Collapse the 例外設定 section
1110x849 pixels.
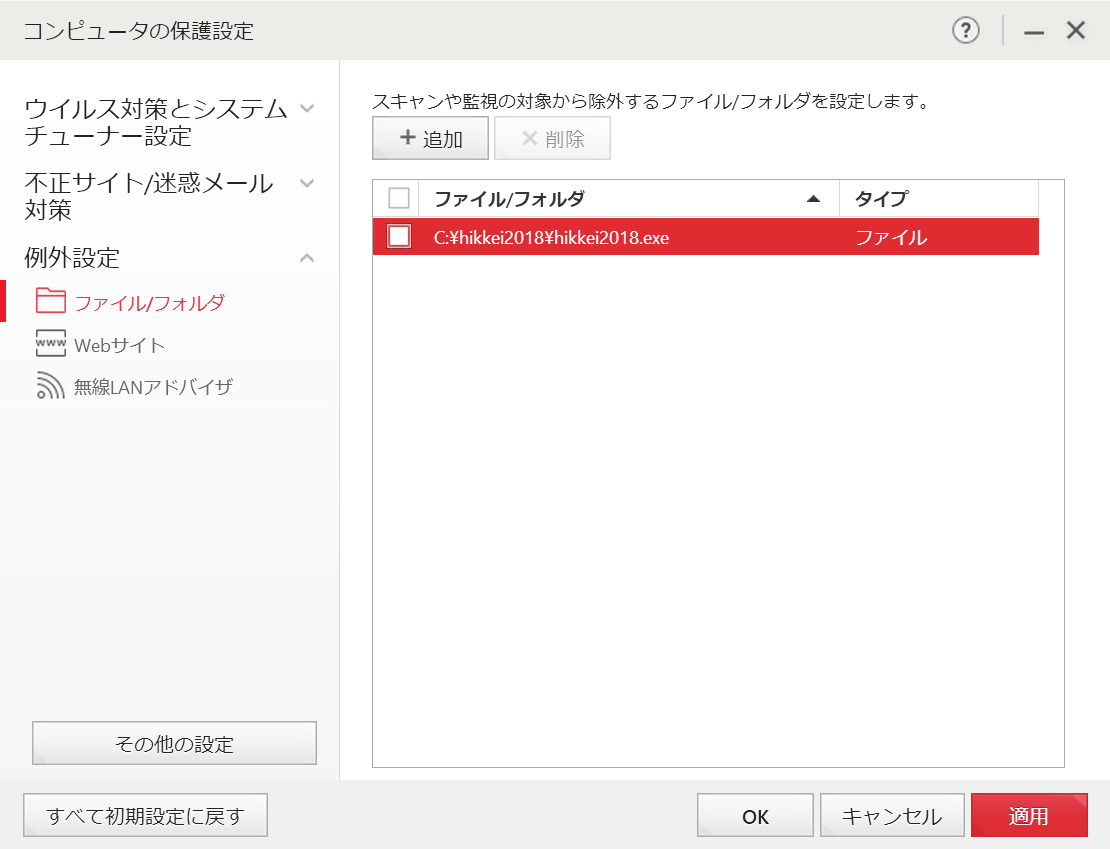[308, 258]
